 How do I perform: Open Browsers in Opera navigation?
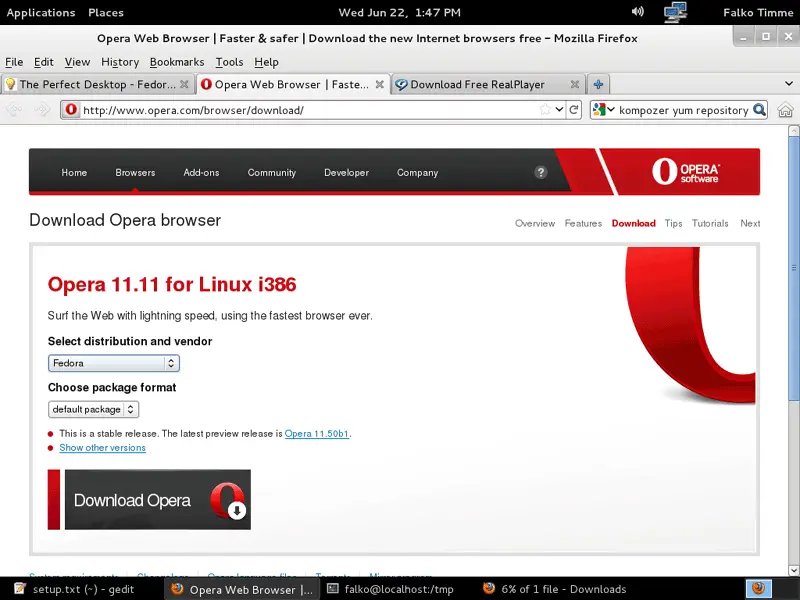click(x=135, y=172)
